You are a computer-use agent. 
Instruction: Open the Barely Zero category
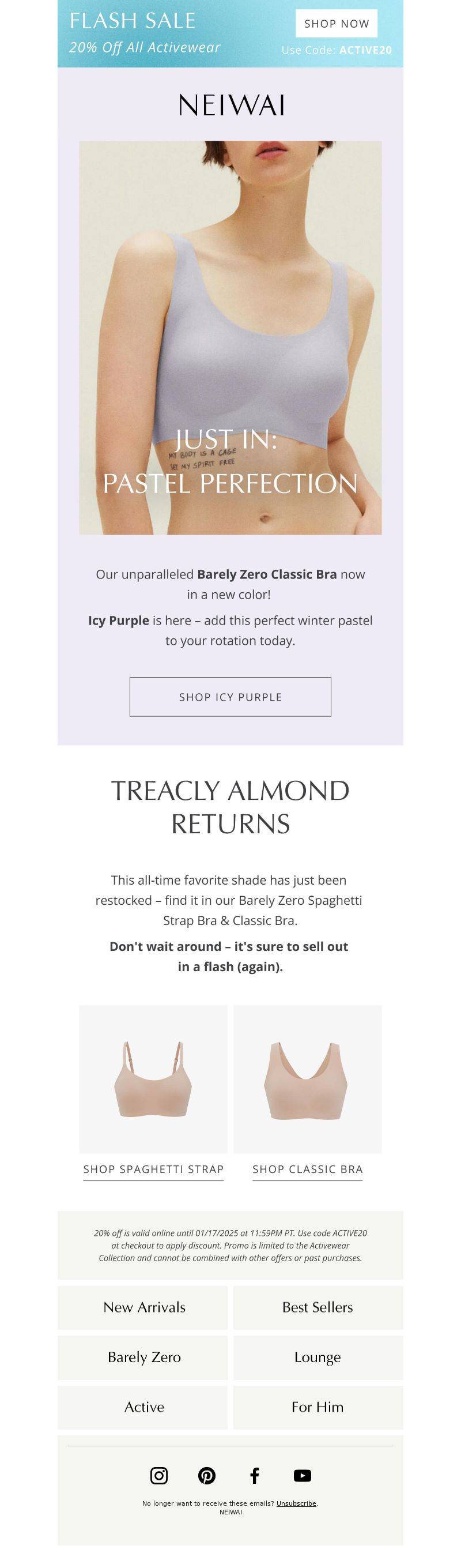point(143,1357)
